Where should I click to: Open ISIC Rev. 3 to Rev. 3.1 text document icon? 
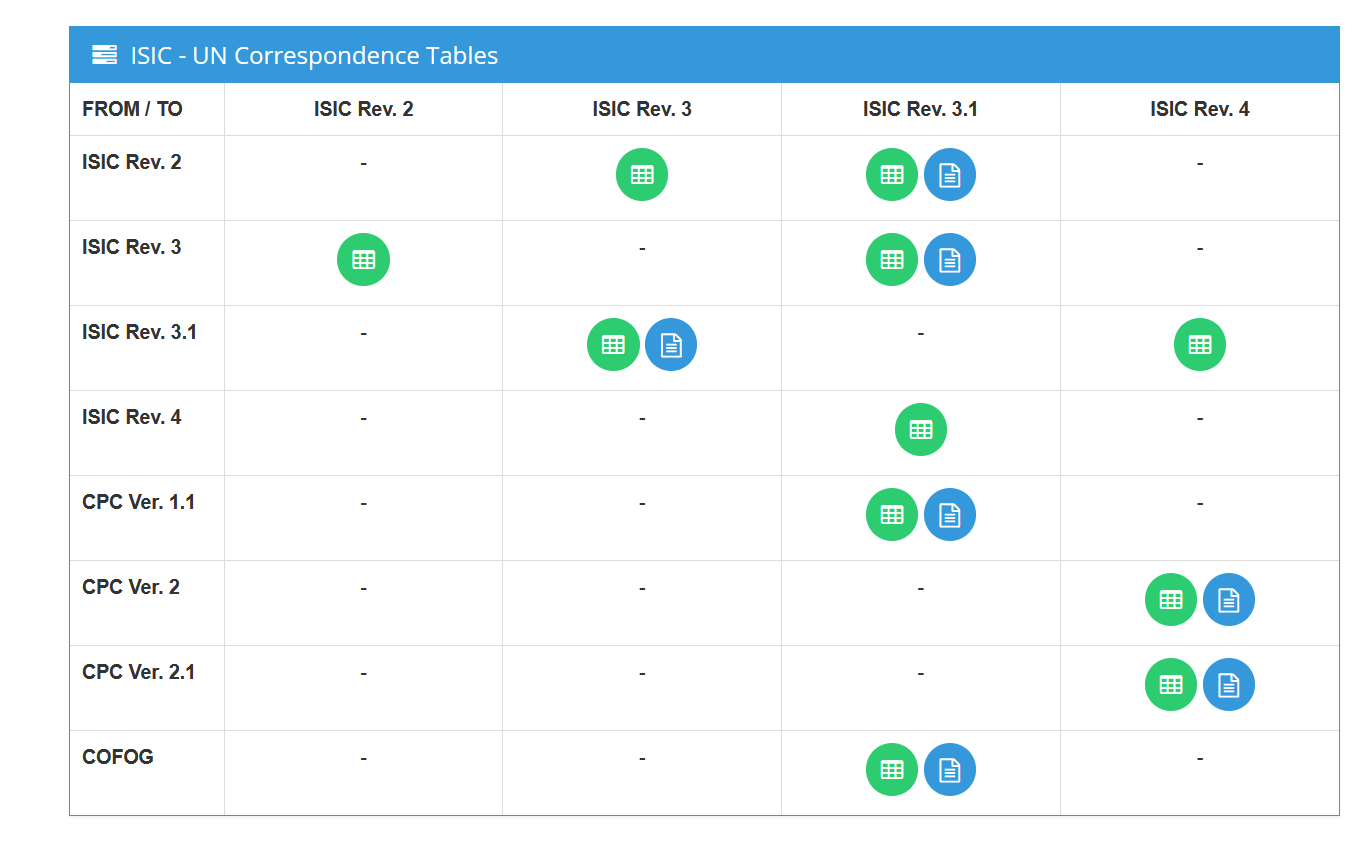(950, 260)
